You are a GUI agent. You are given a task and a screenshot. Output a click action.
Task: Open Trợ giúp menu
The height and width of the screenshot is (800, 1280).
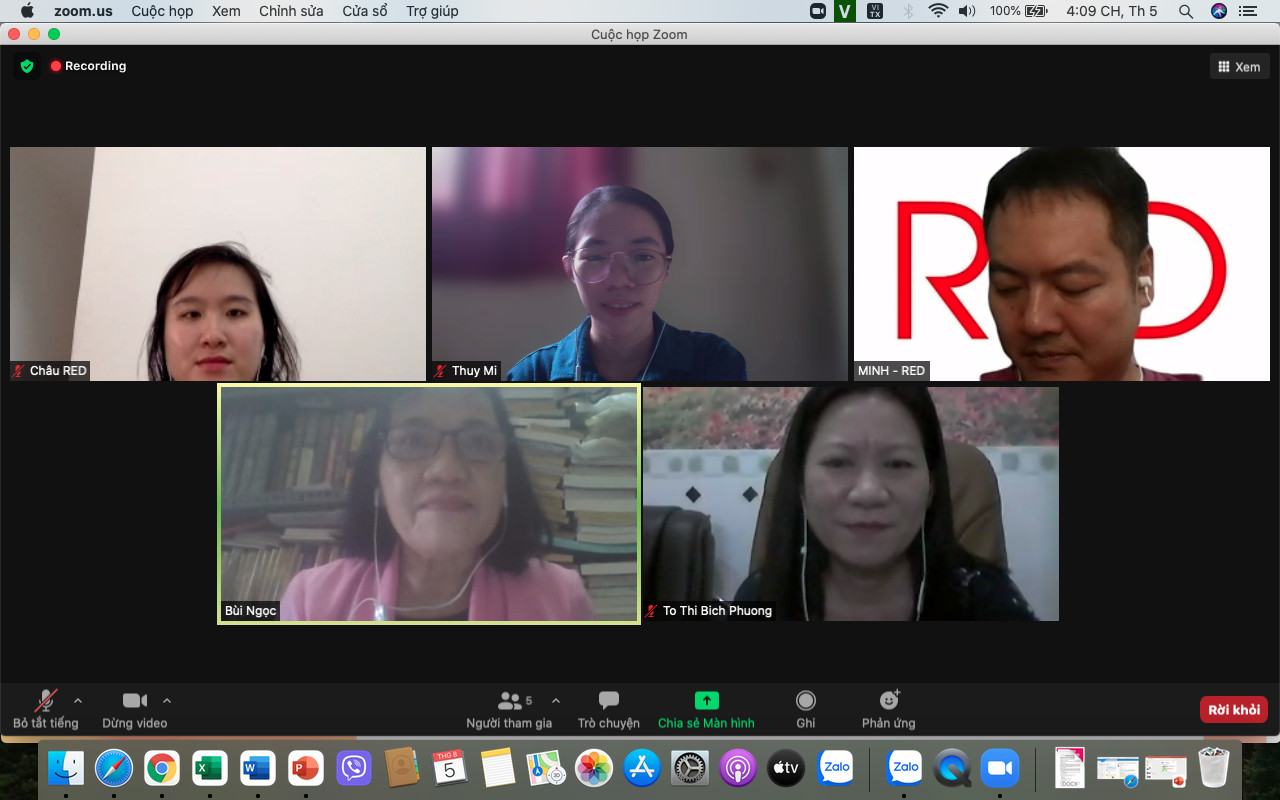432,11
